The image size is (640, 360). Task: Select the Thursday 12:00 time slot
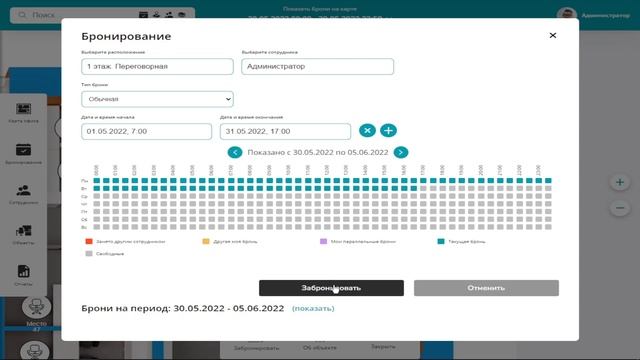tap(327, 204)
